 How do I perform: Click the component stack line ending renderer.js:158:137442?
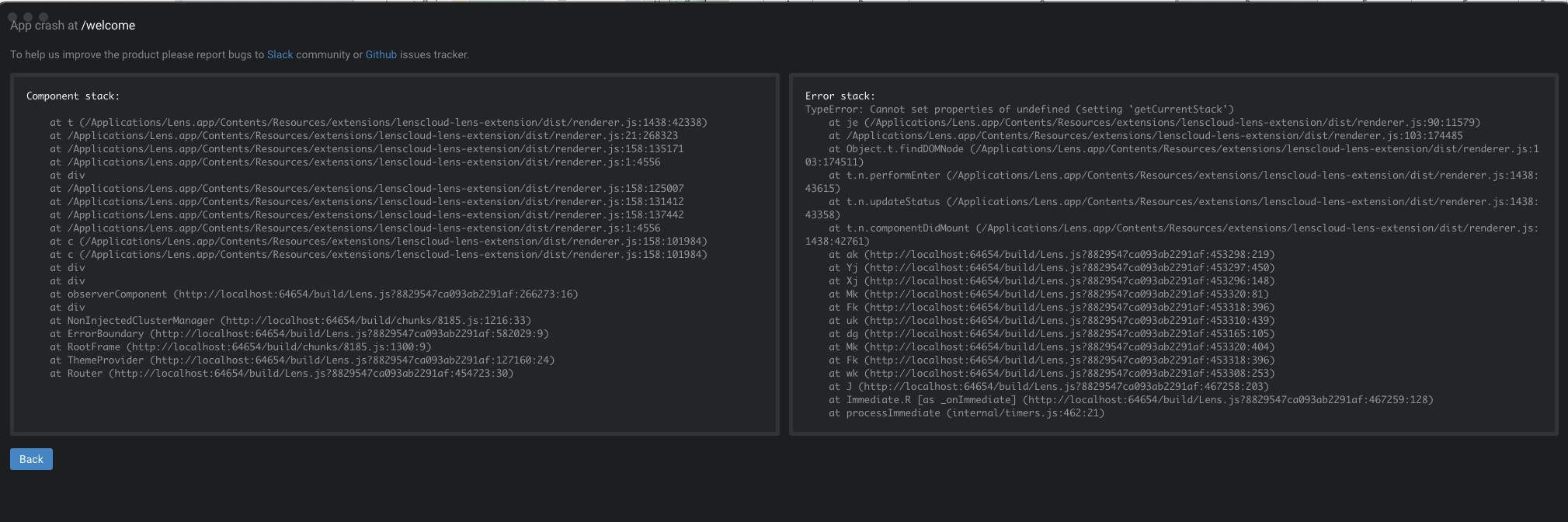(367, 215)
